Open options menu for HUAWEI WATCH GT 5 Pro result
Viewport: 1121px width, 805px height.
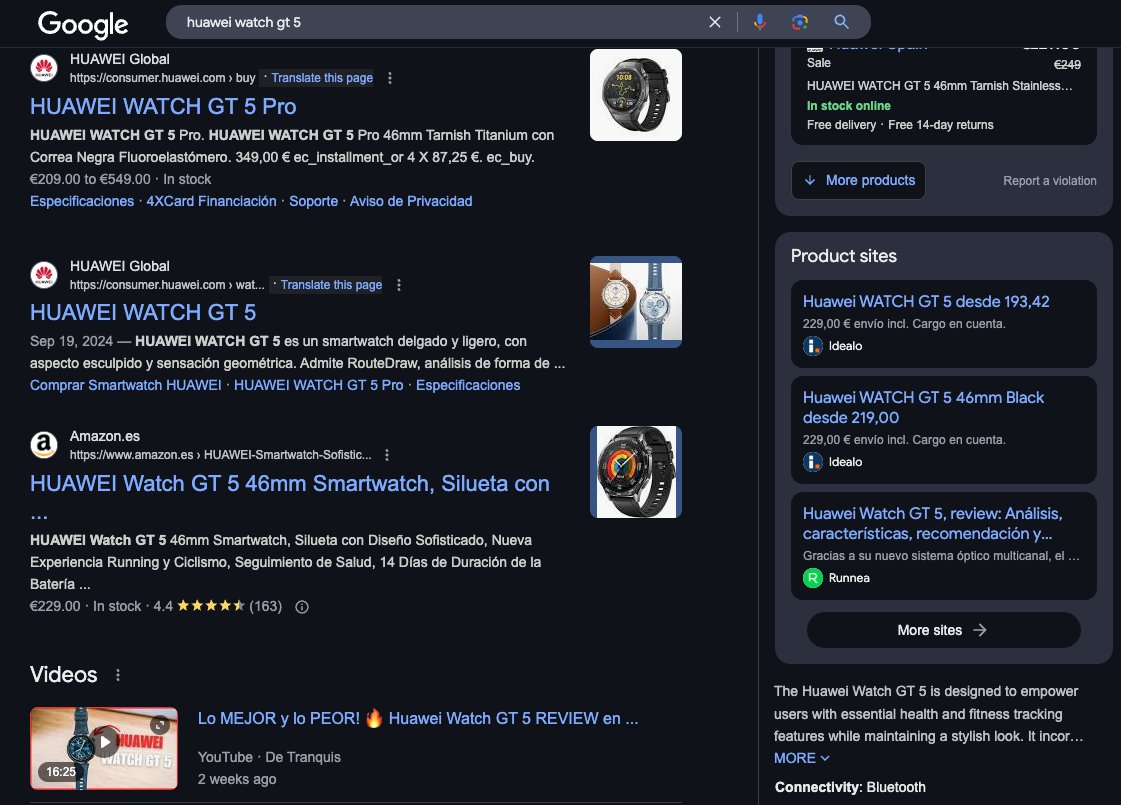tap(390, 78)
